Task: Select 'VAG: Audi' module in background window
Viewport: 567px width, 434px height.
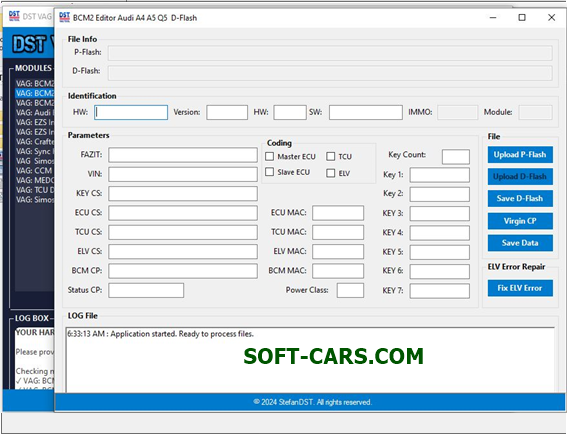Action: tap(34, 112)
